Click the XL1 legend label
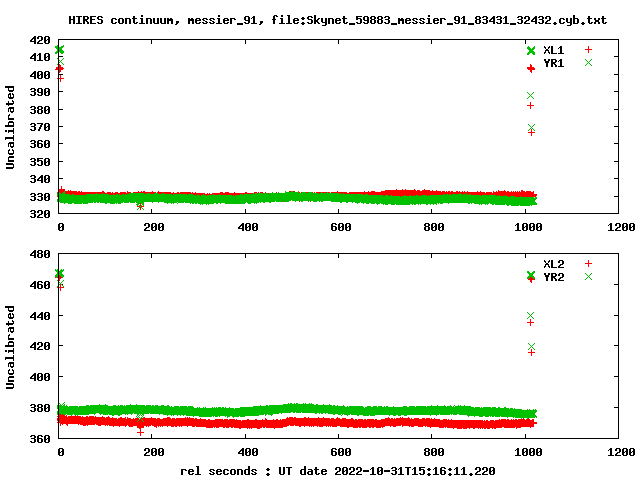The height and width of the screenshot is (480, 640). [x=553, y=50]
